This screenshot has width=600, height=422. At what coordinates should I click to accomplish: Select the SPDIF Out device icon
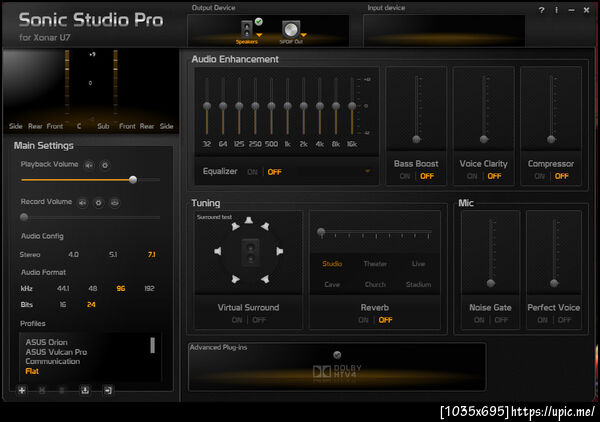[x=291, y=29]
